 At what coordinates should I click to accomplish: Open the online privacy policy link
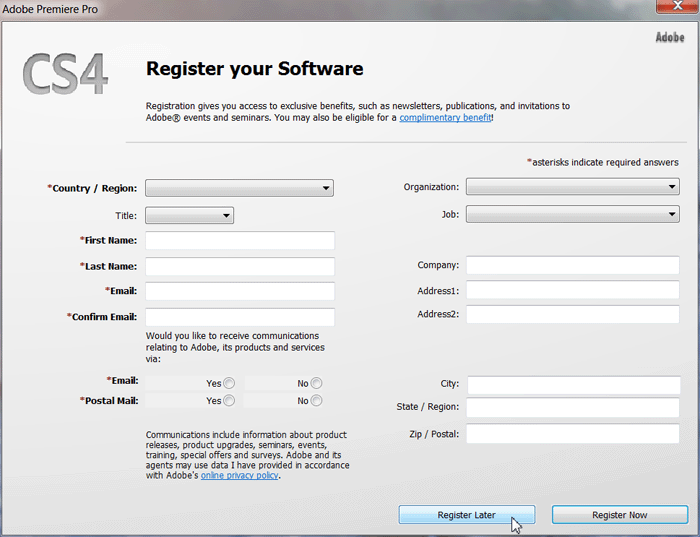coord(240,475)
